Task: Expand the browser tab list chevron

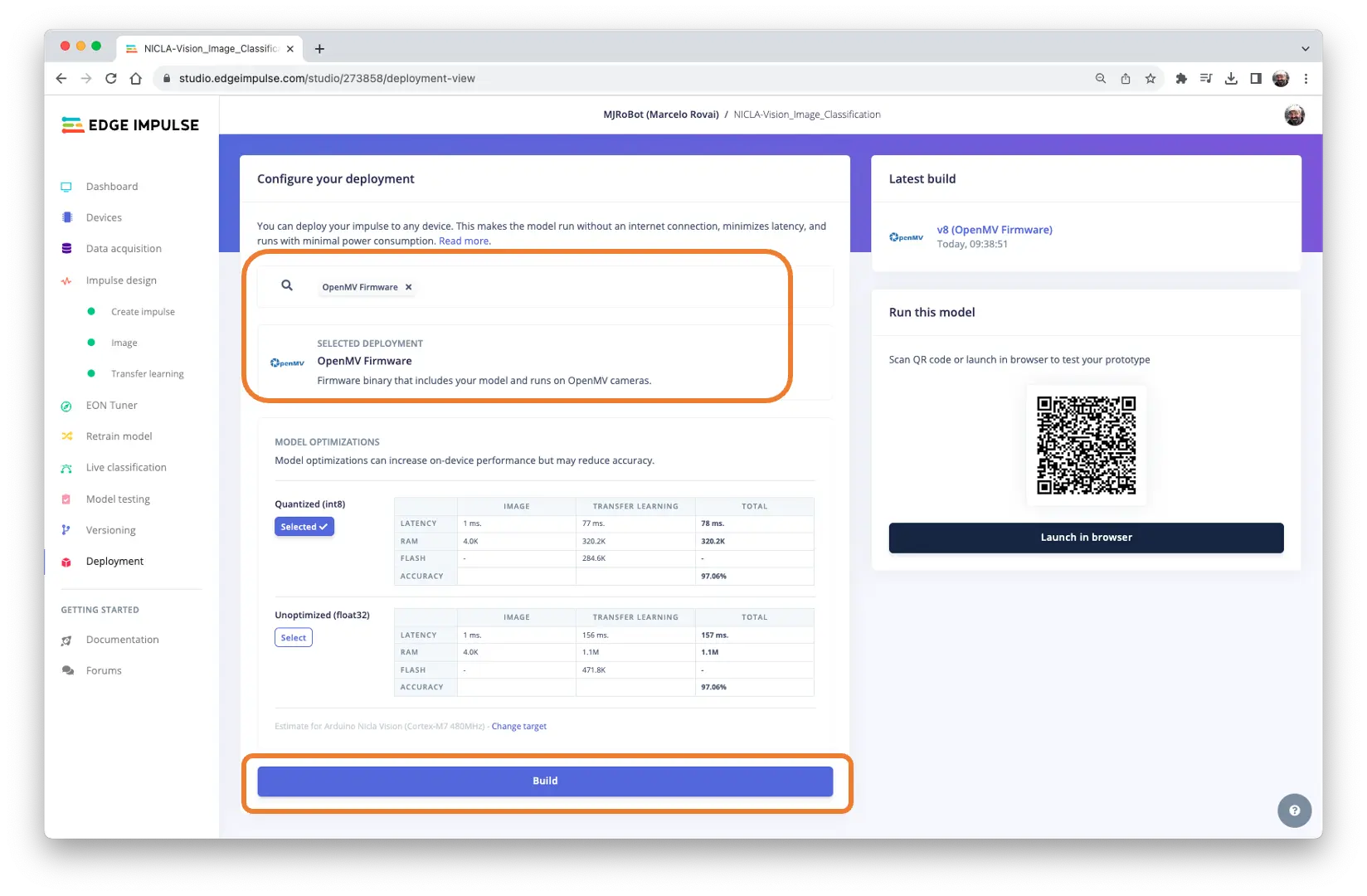Action: pyautogui.click(x=1305, y=49)
